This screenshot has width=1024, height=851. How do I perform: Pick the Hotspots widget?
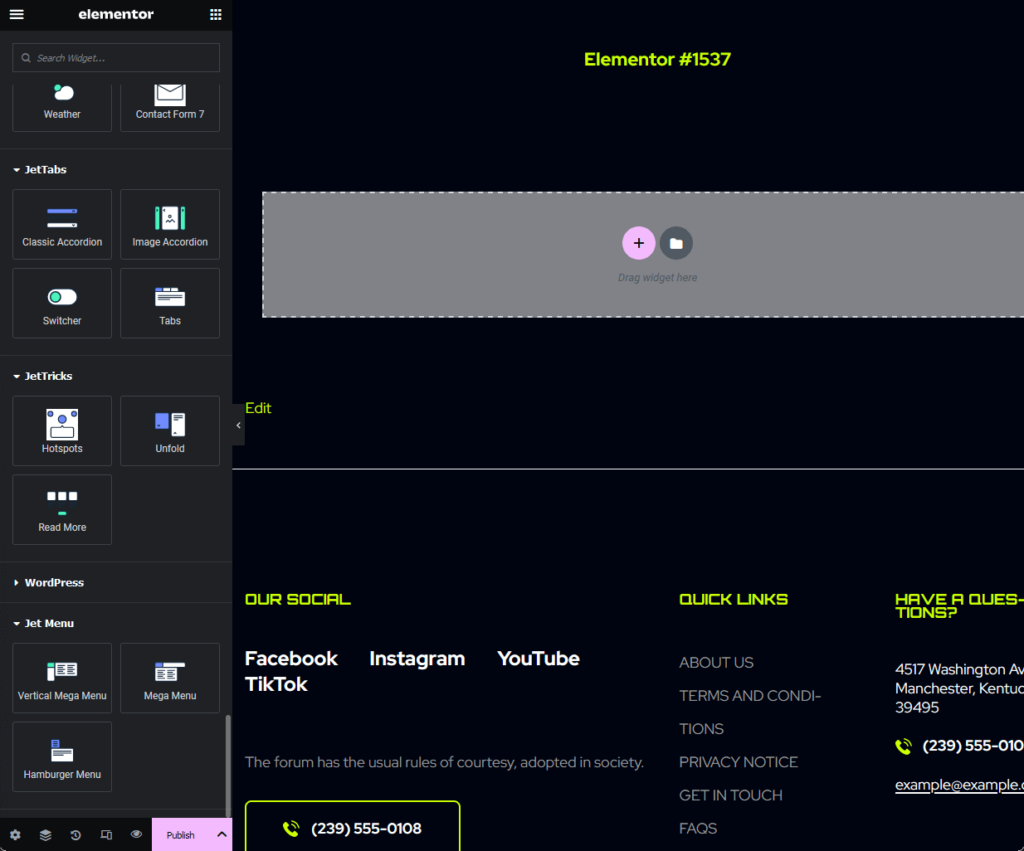(62, 431)
